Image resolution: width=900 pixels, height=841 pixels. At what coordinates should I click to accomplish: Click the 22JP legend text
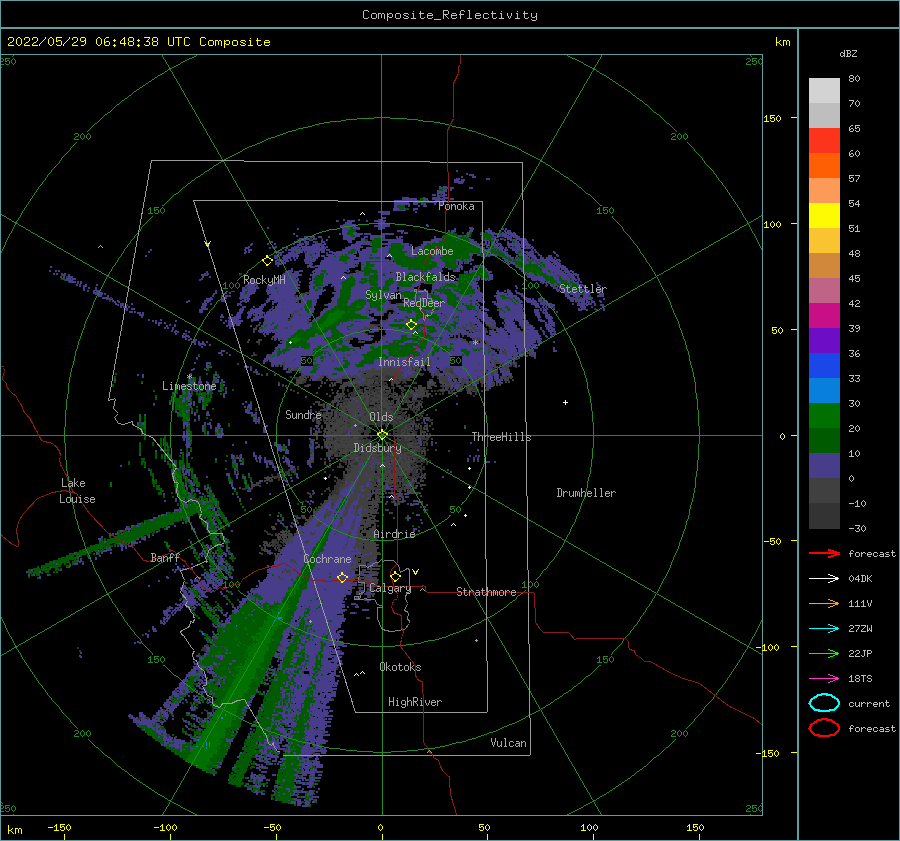tap(860, 653)
